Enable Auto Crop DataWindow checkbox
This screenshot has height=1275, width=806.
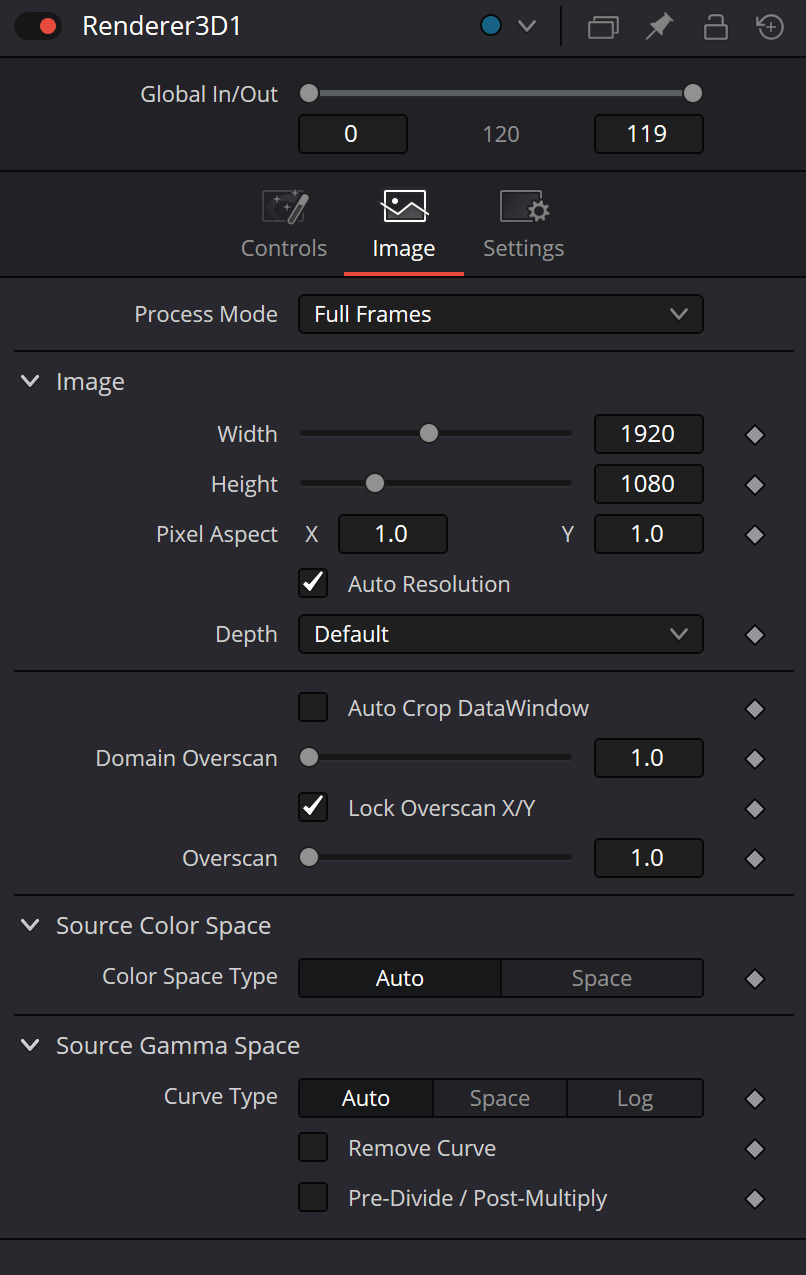point(313,707)
